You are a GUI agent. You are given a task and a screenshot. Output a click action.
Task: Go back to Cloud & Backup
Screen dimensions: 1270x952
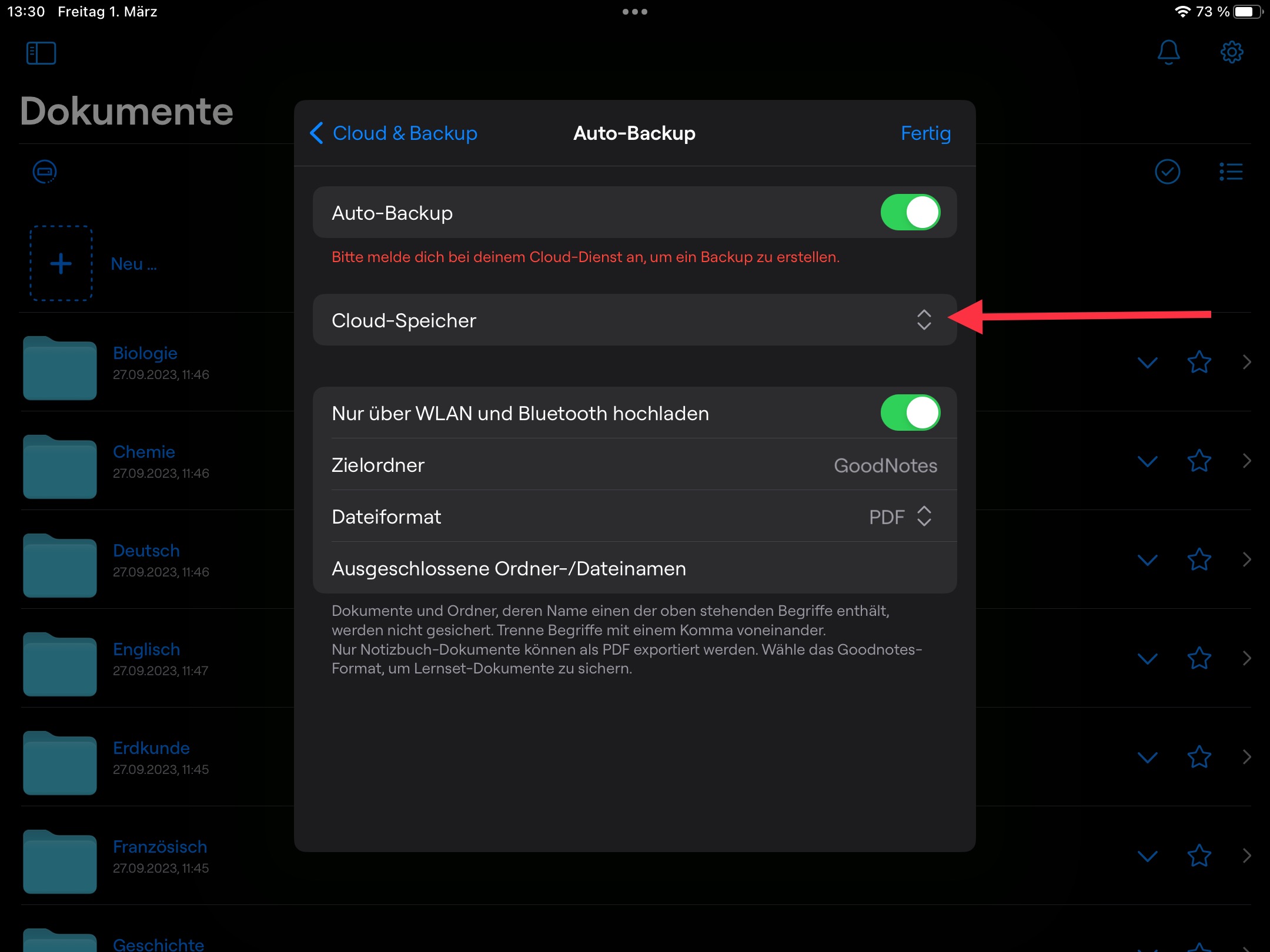click(x=394, y=133)
